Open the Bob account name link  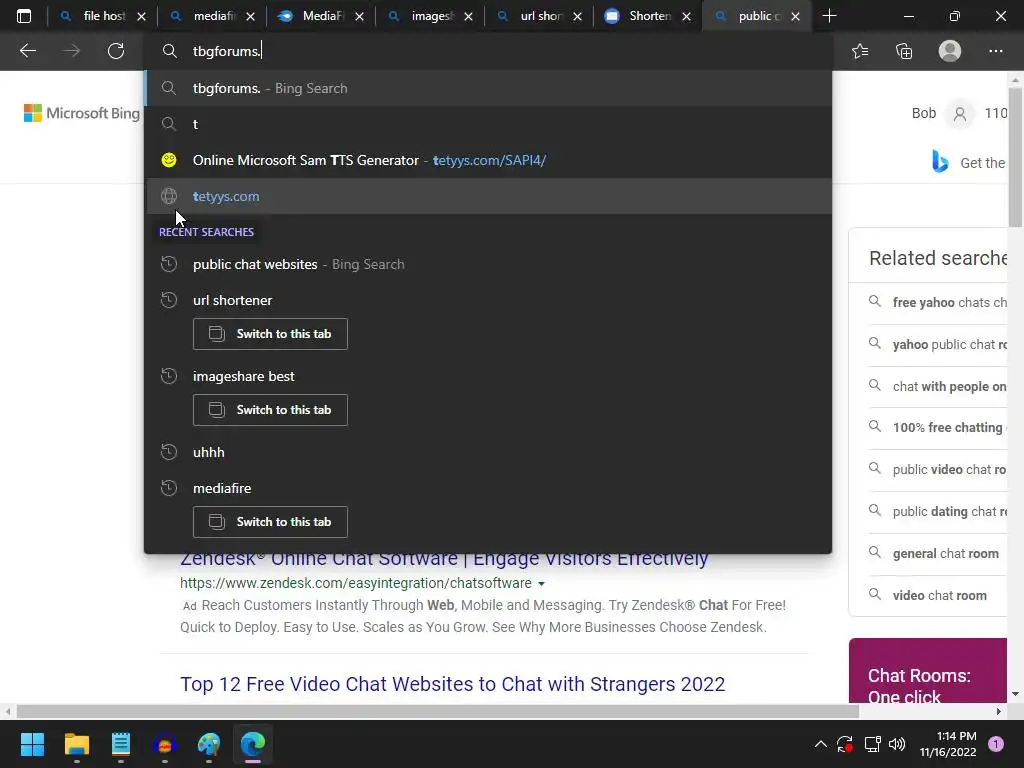tap(923, 113)
